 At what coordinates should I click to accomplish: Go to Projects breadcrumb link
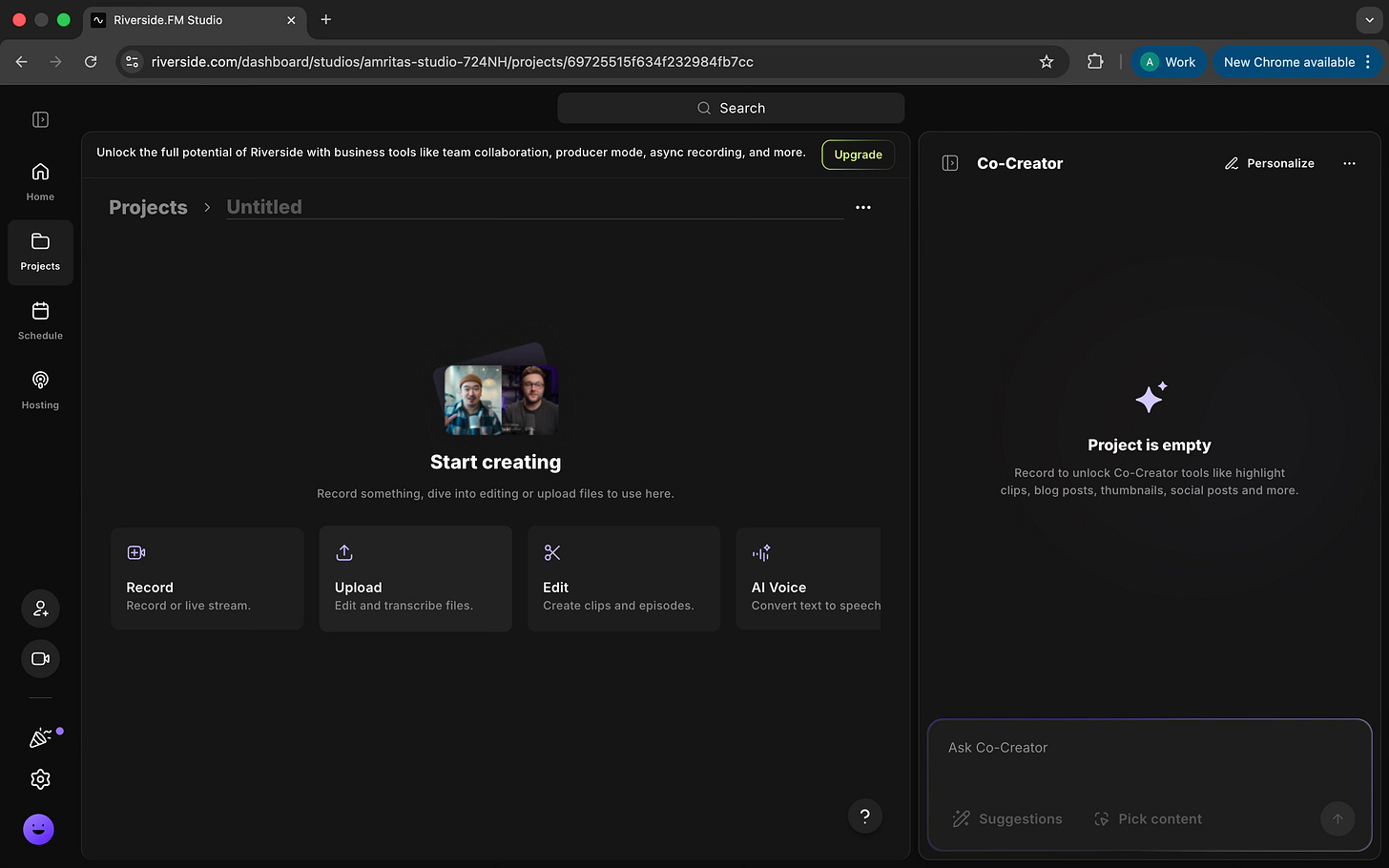pos(148,207)
